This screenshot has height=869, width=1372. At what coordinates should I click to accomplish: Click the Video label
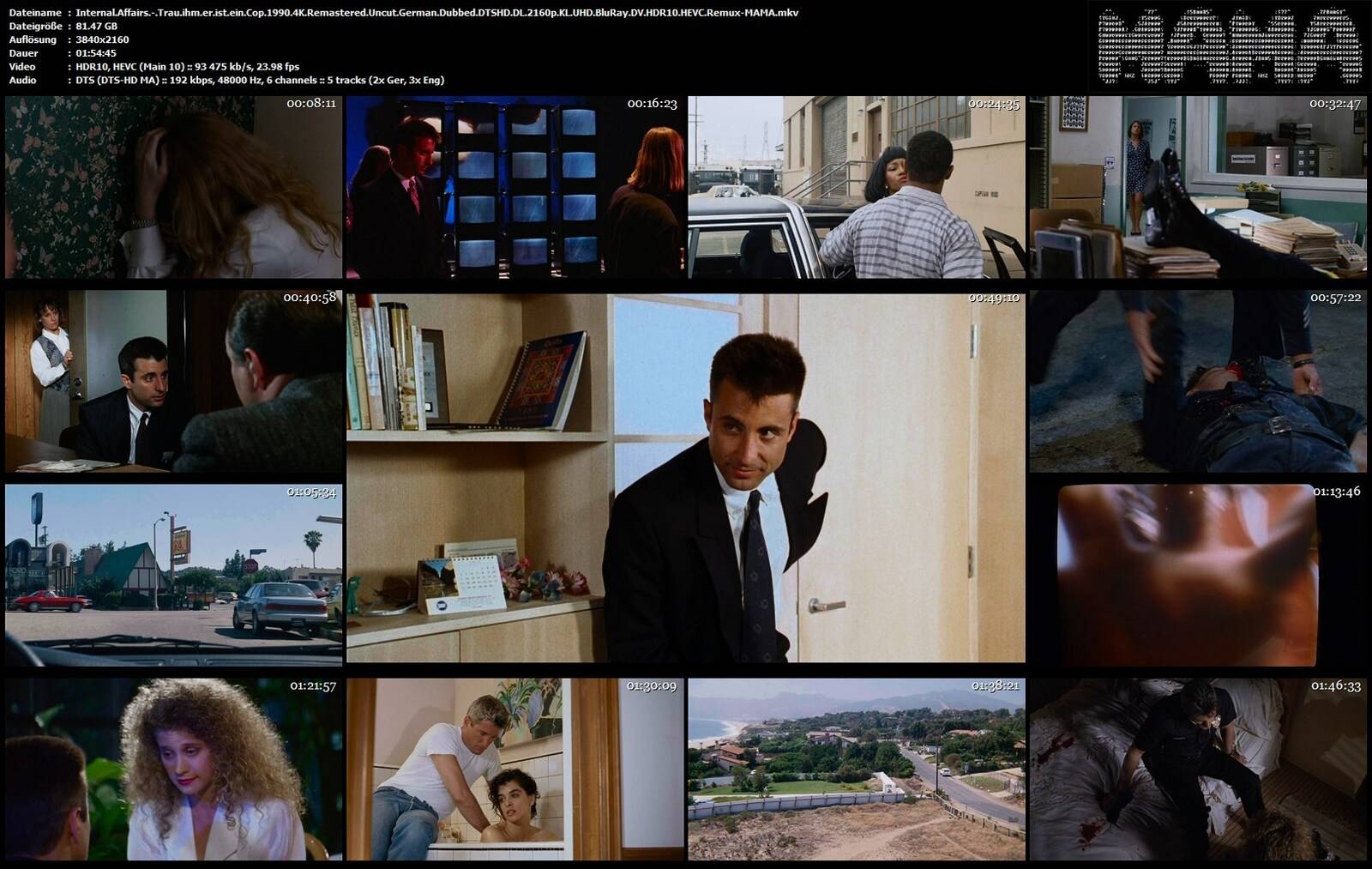tap(22, 66)
